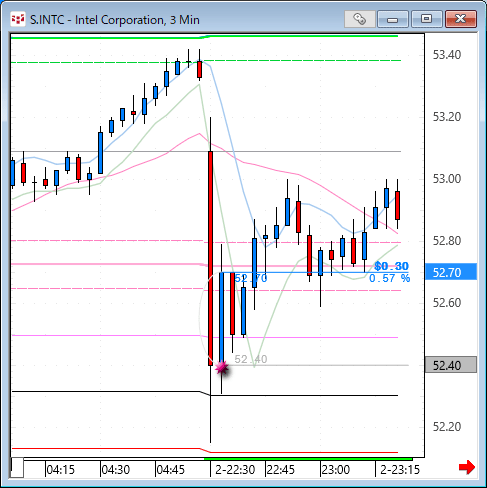Screen dimensions: 487x488
Task: Click the red candlestick chart icon
Action: (x=18, y=19)
